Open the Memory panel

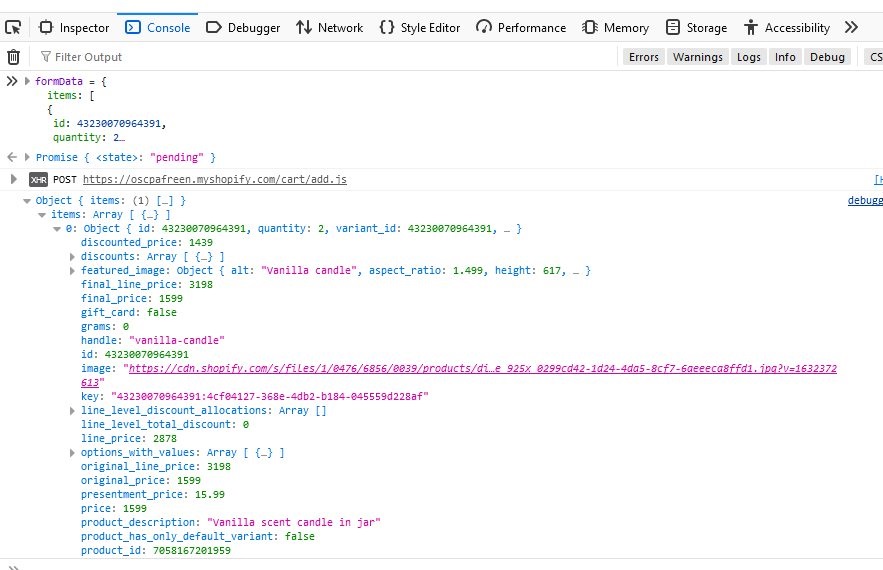coord(616,28)
